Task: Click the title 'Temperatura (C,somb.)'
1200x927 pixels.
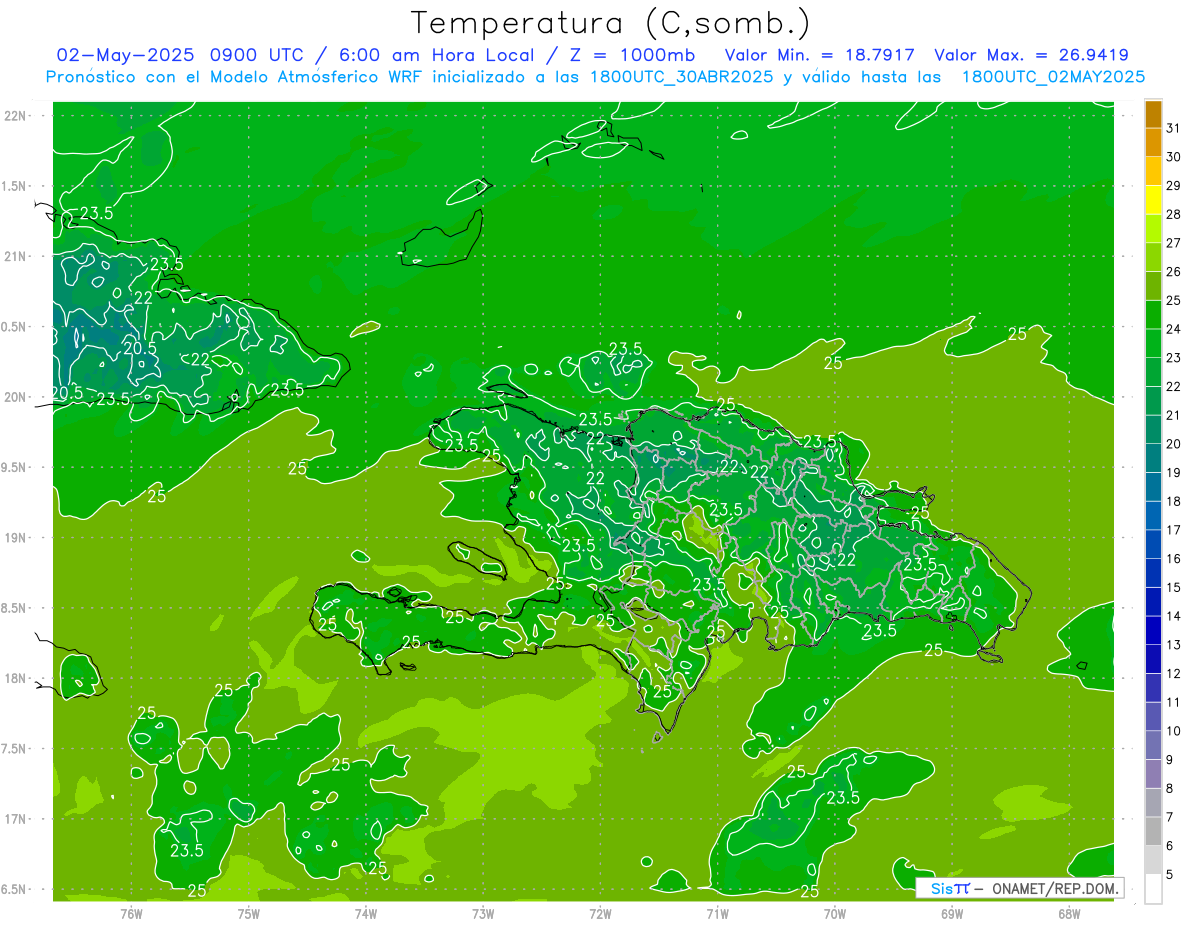Action: tap(609, 23)
